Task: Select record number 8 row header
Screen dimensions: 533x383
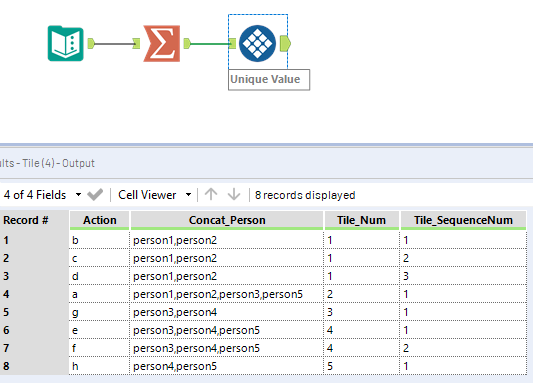Action: coord(34,366)
